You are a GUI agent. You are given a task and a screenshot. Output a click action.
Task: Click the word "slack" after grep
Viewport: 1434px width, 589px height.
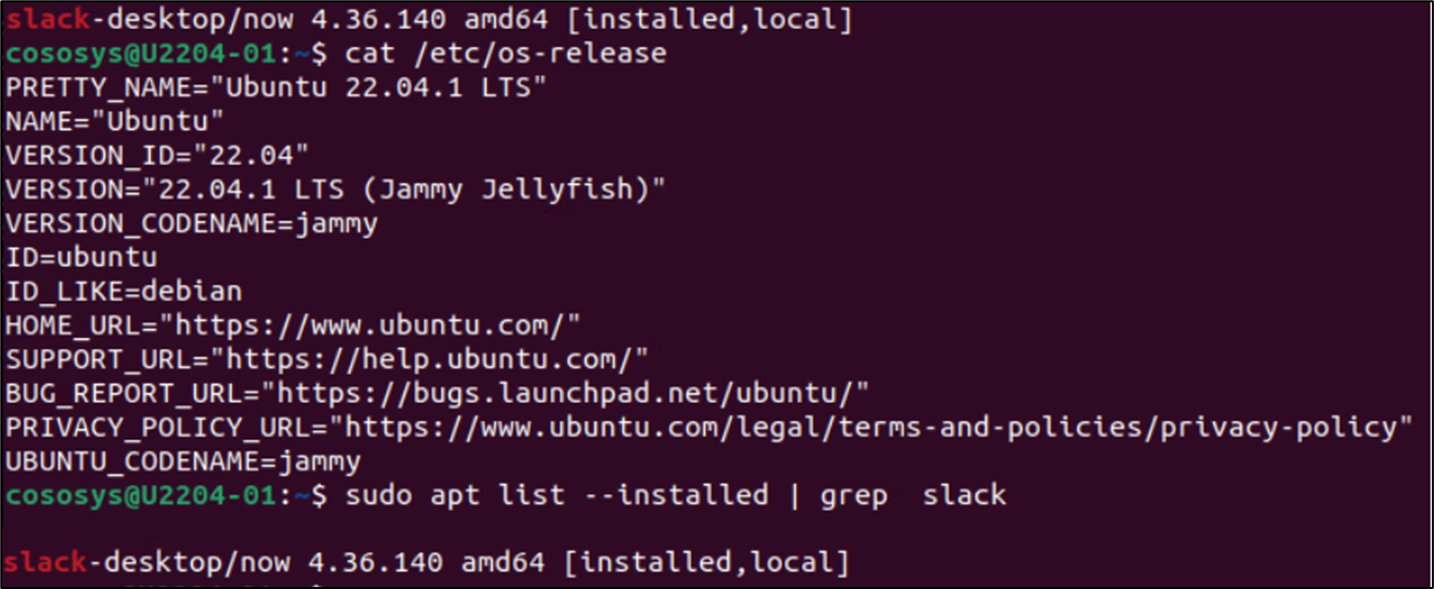(964, 495)
